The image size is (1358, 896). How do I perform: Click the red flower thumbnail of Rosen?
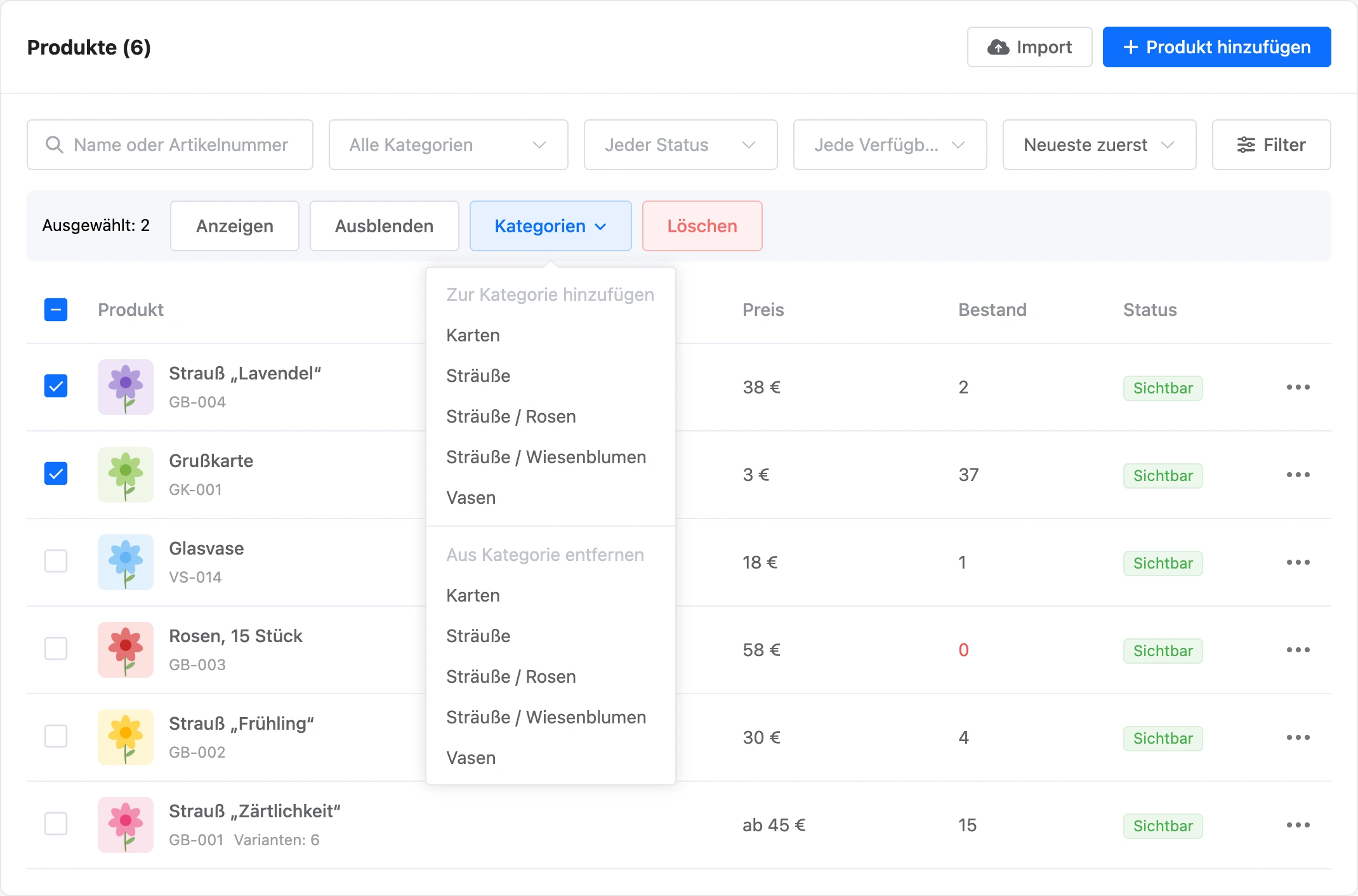click(126, 650)
